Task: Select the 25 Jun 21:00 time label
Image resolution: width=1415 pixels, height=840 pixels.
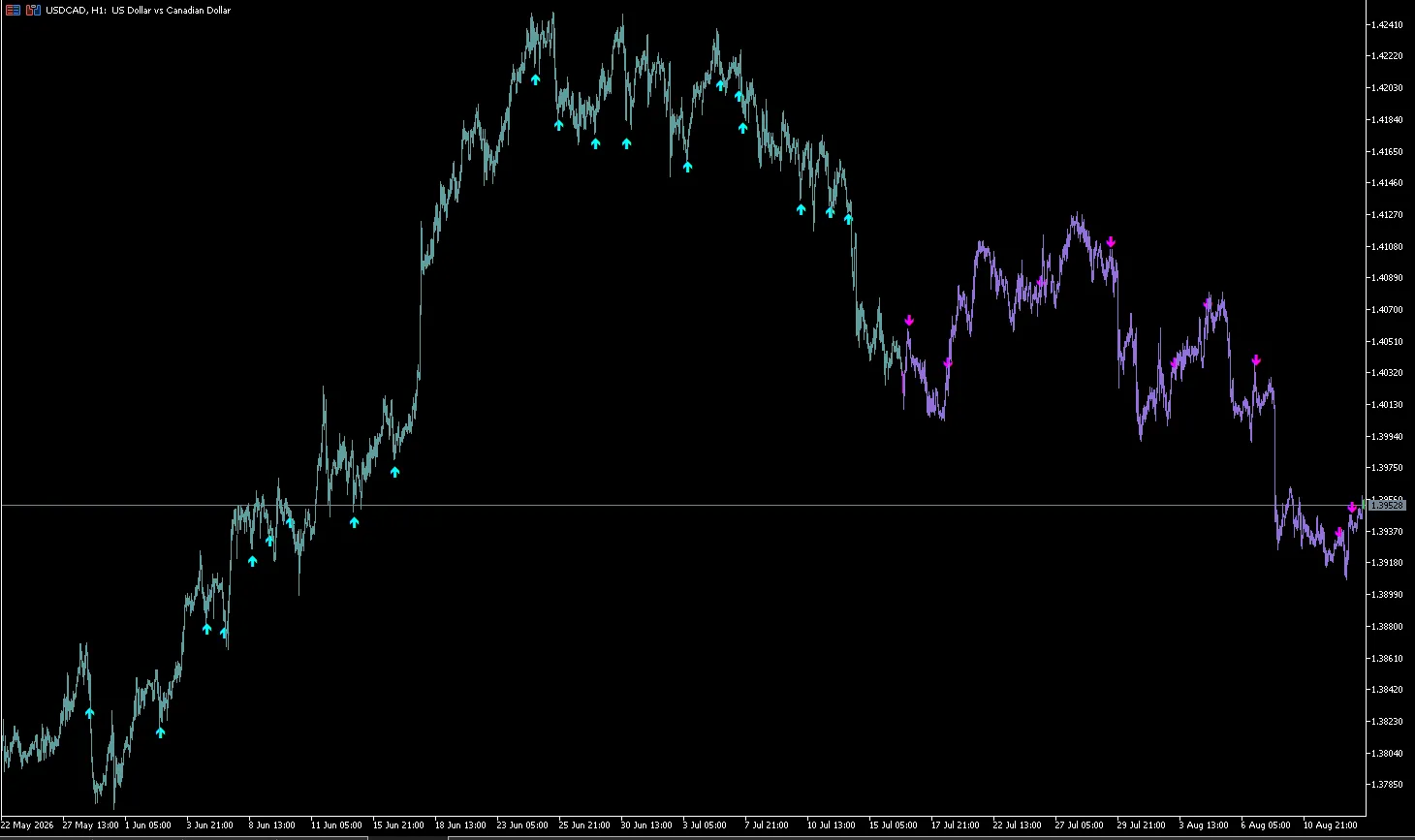Action: (584, 825)
